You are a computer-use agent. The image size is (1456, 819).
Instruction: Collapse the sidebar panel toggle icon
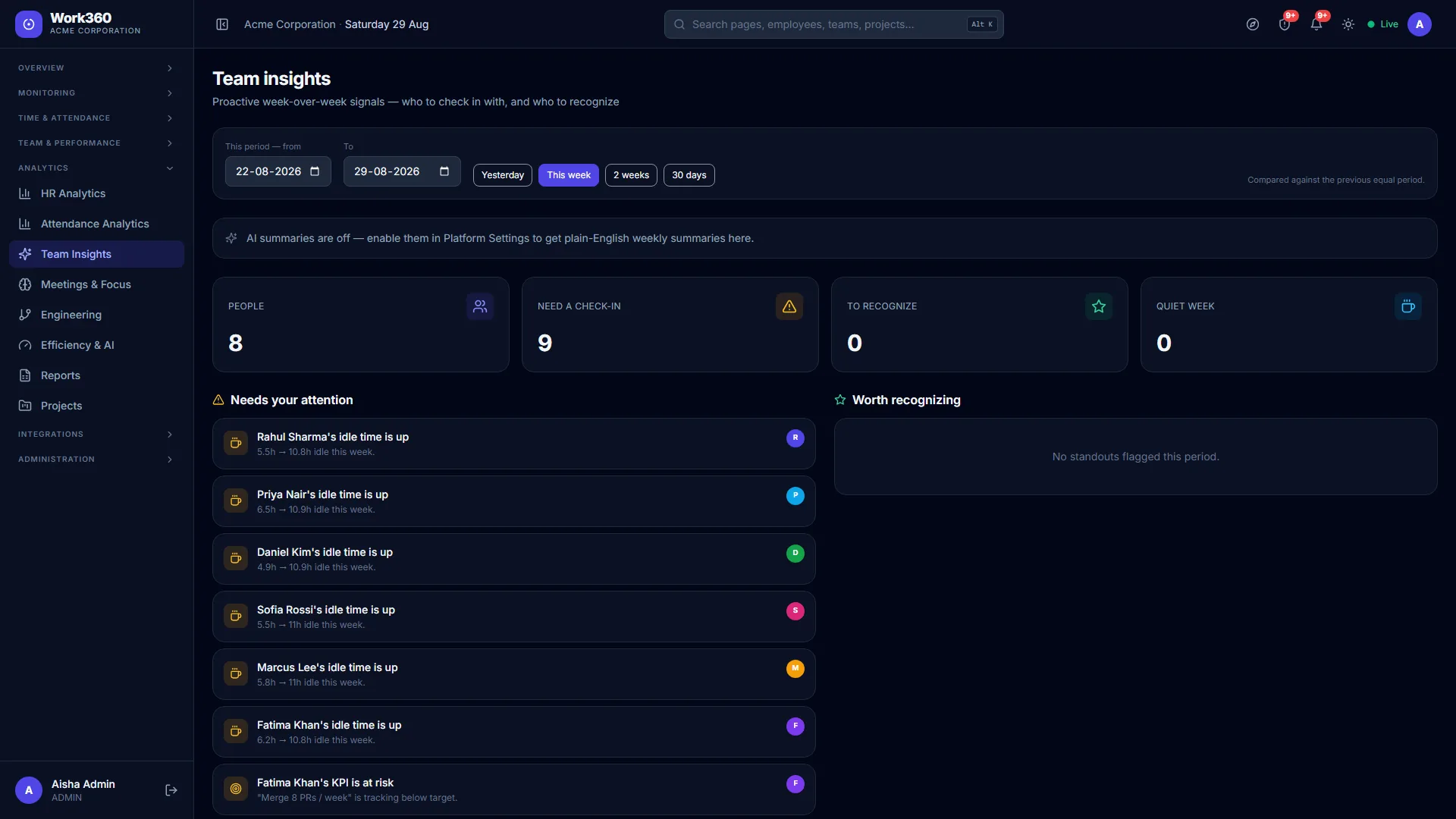(222, 24)
